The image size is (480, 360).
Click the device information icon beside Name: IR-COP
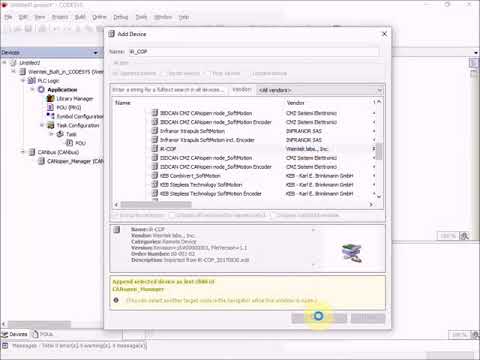[117, 230]
